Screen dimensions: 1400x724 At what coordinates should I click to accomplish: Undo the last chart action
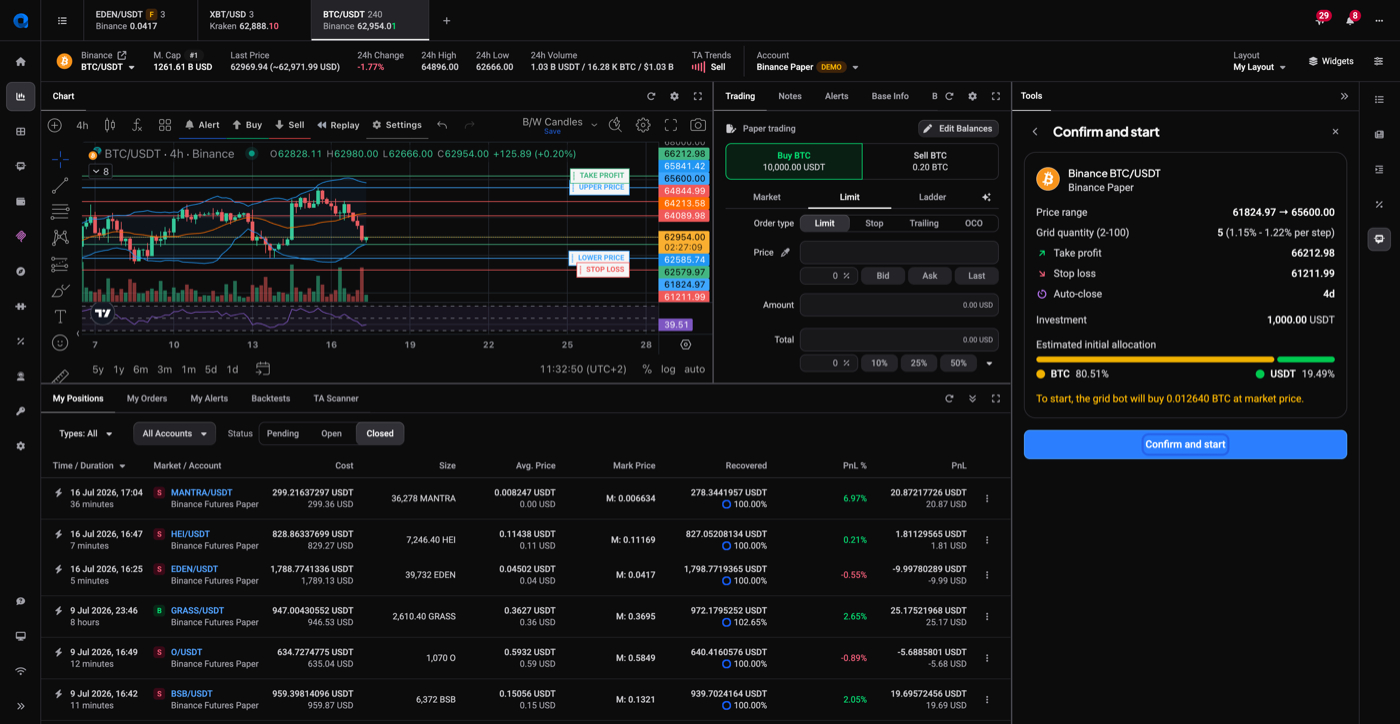[442, 125]
